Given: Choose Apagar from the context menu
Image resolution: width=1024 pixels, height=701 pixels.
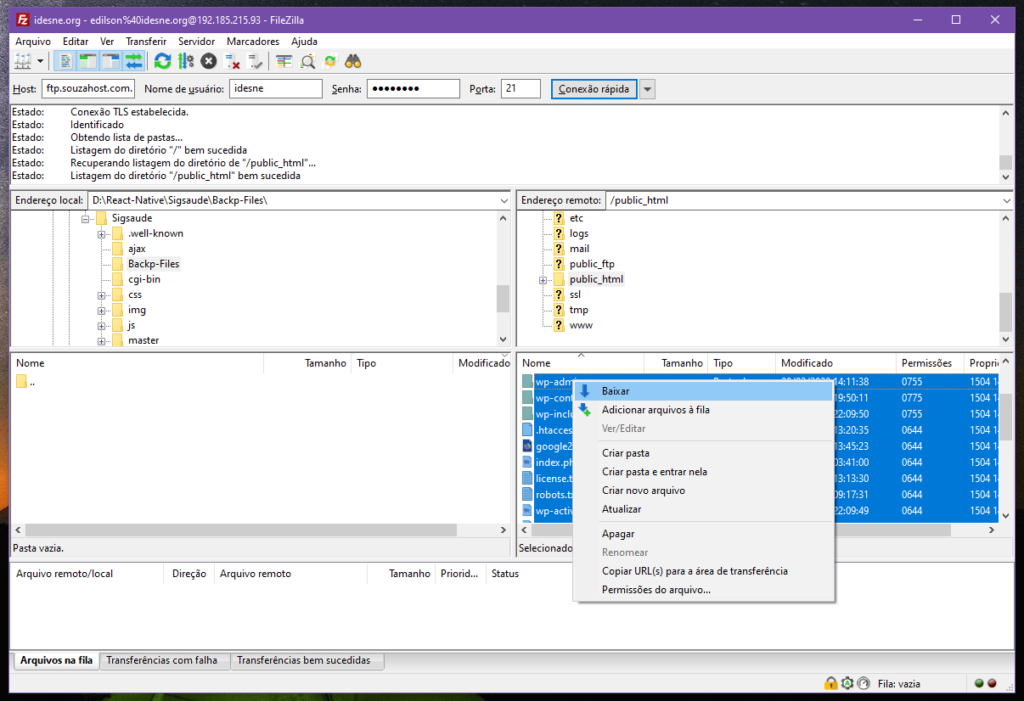Looking at the screenshot, I should pyautogui.click(x=703, y=534).
